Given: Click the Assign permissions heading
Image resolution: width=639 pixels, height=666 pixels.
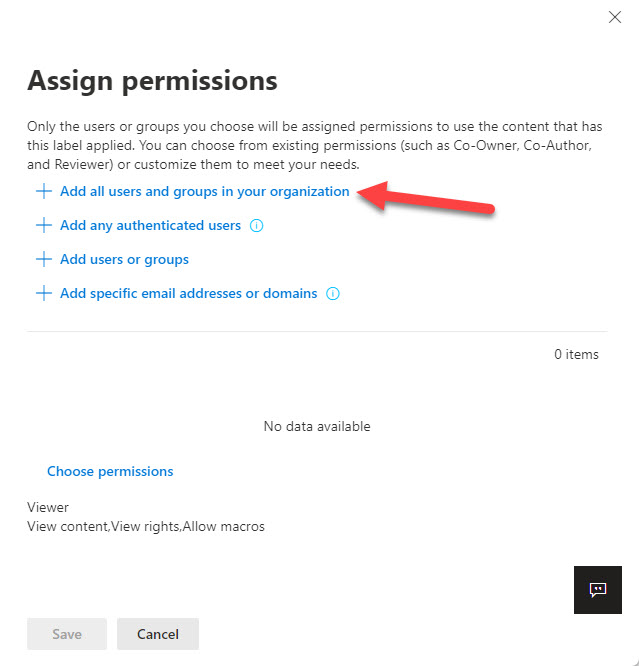Looking at the screenshot, I should 152,80.
